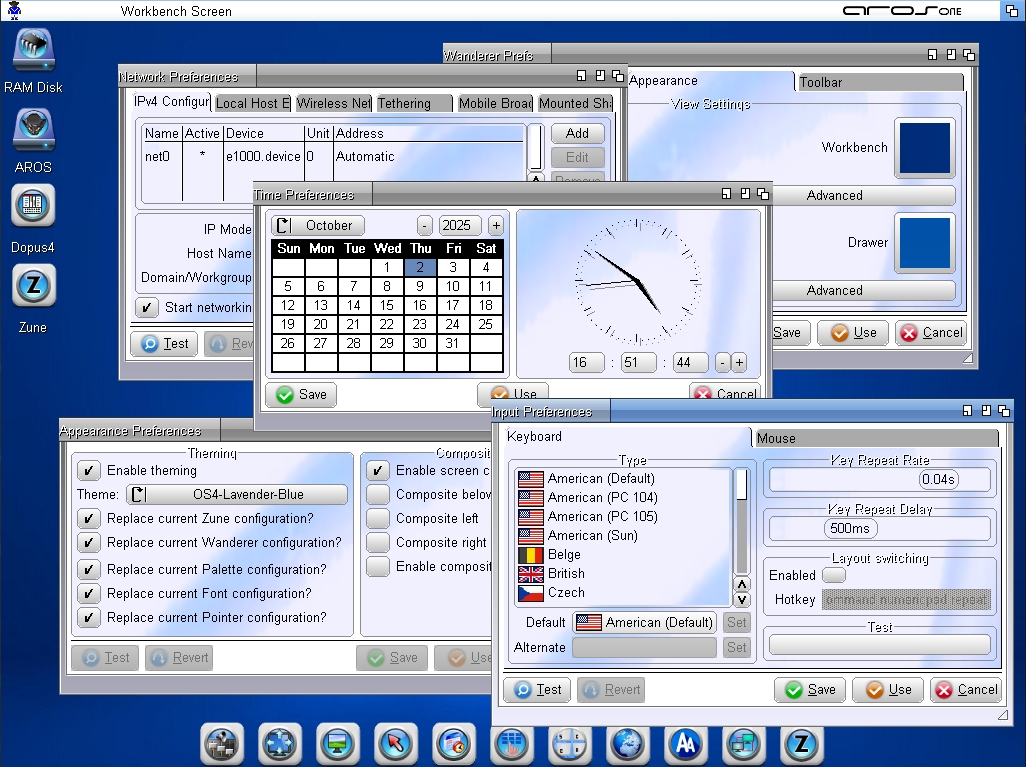
Task: Click Save in Input Preferences
Action: [810, 690]
